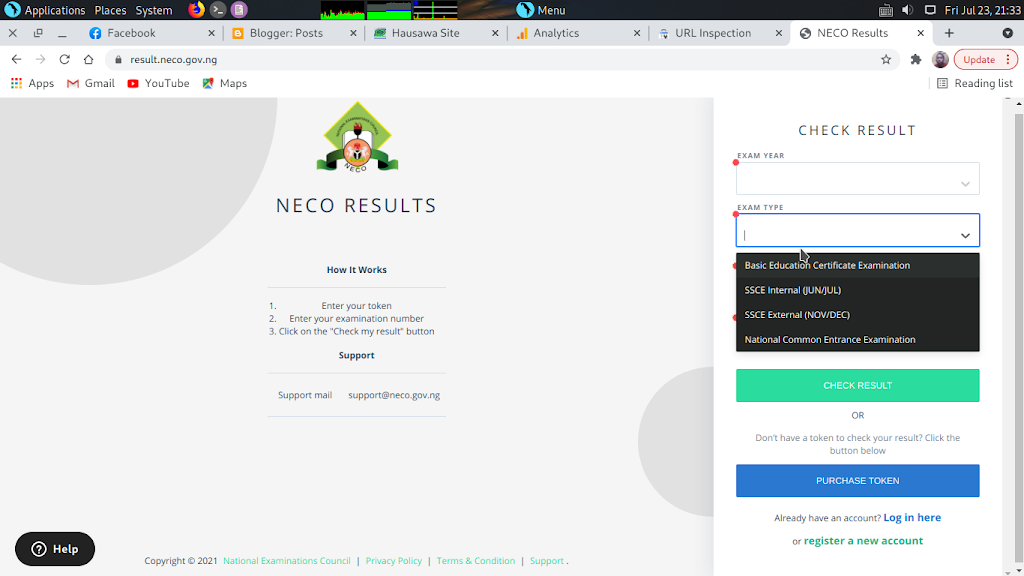This screenshot has height=576, width=1024.
Task: Open Terms & Condition link
Action: tap(475, 561)
